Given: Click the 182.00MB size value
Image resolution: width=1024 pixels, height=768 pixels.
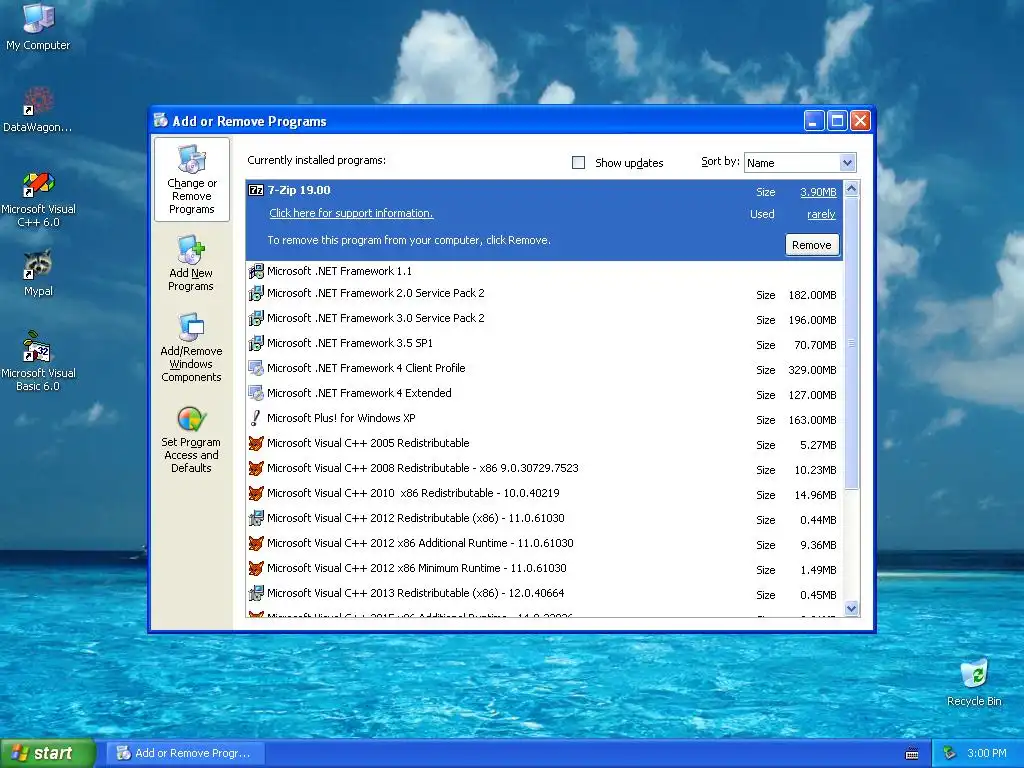Looking at the screenshot, I should (x=812, y=295).
